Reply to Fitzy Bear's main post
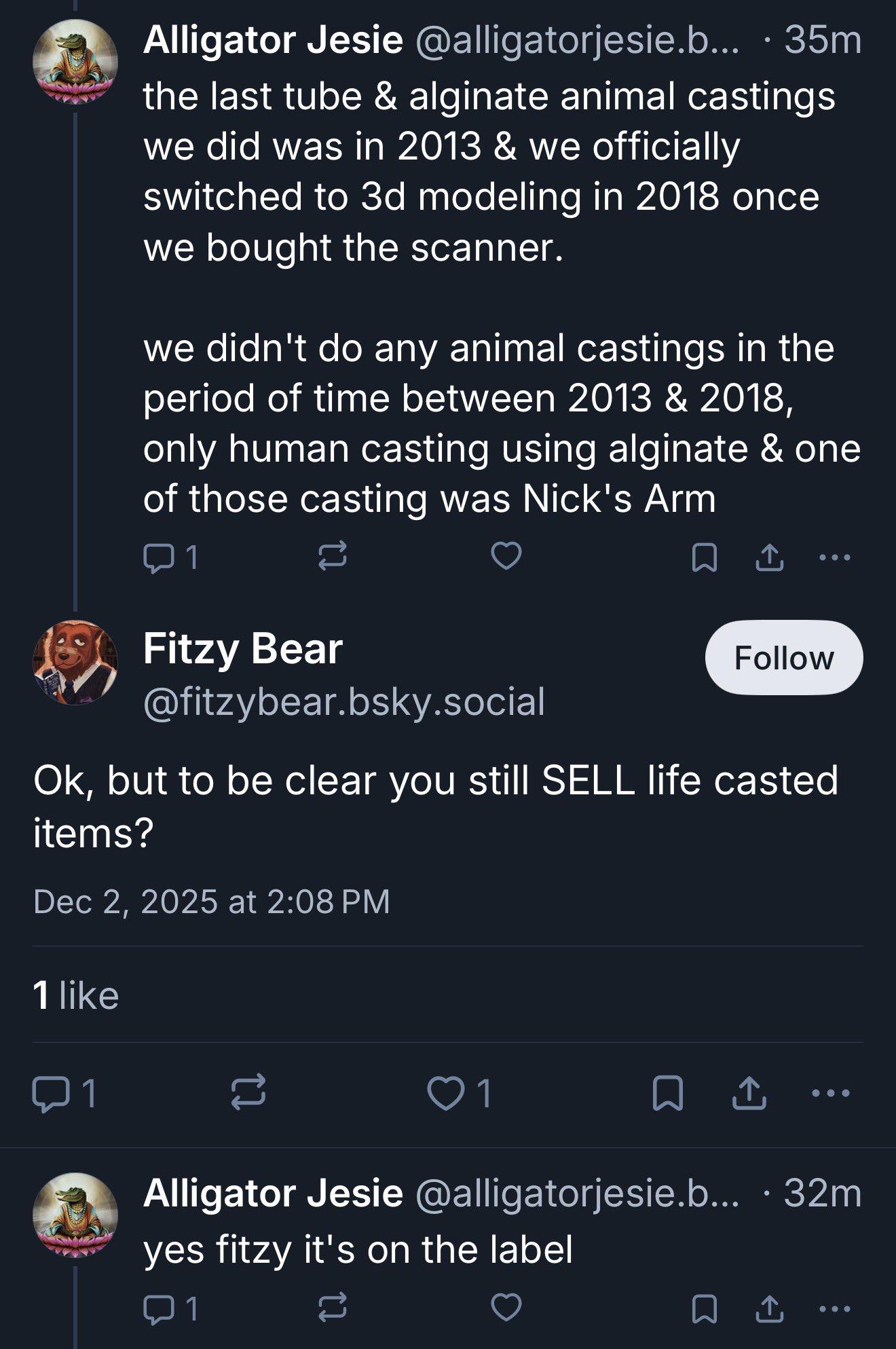The height and width of the screenshot is (1349, 896). [x=64, y=1094]
